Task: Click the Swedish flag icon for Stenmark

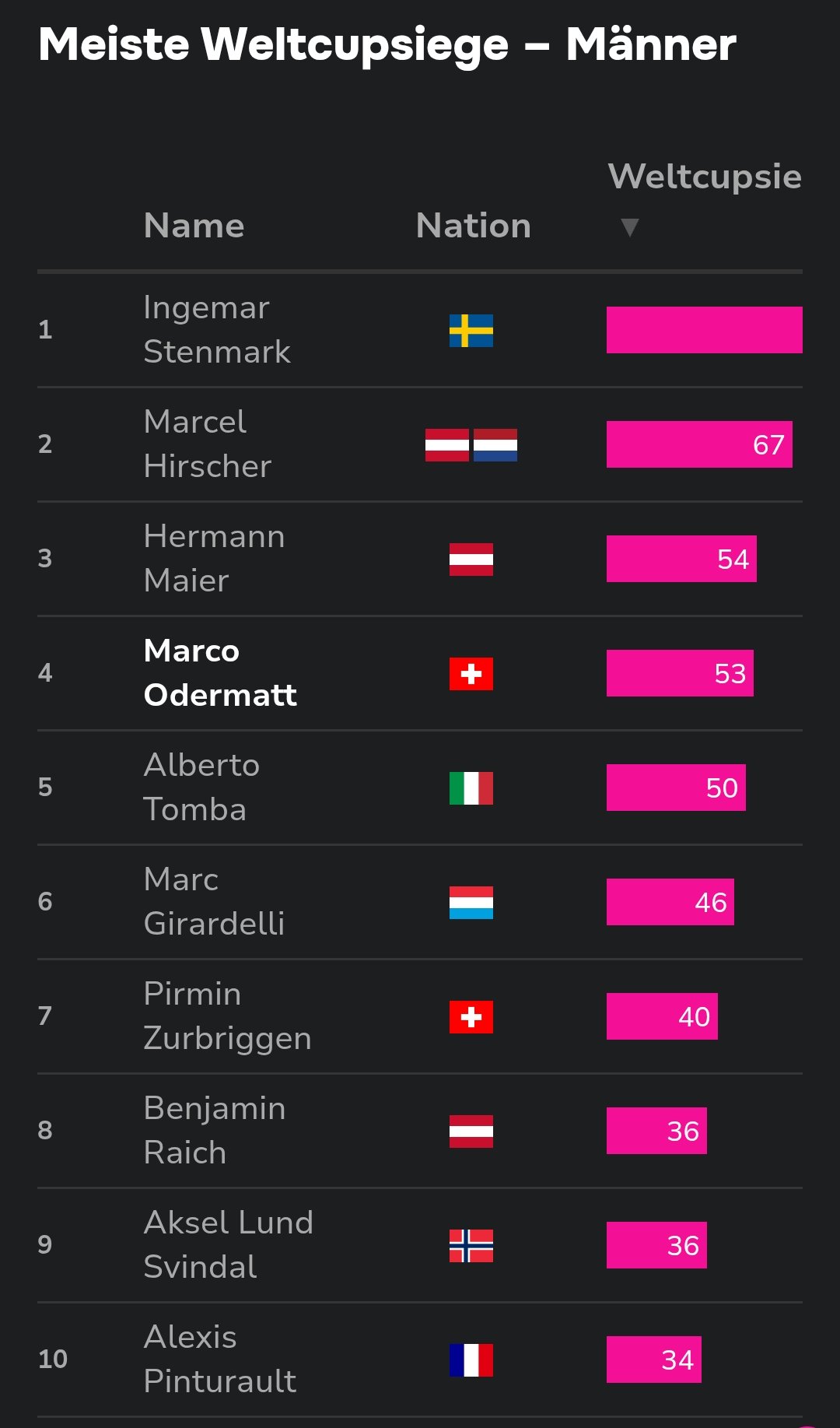Action: [471, 330]
